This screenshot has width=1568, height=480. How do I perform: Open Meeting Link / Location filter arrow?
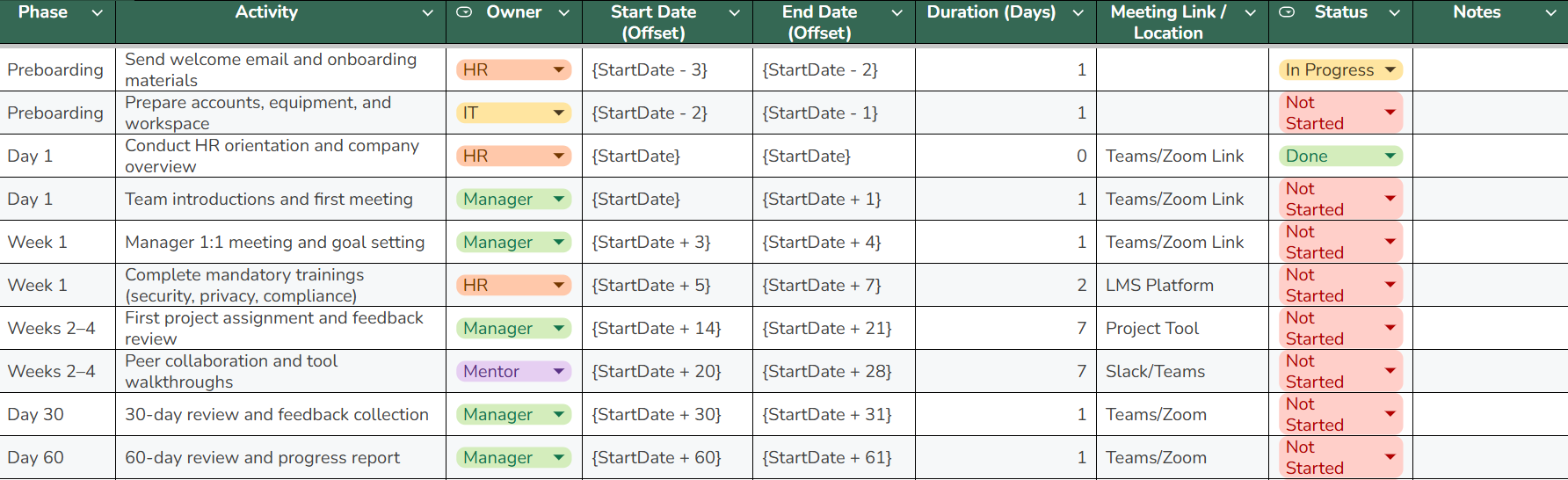tap(1251, 13)
